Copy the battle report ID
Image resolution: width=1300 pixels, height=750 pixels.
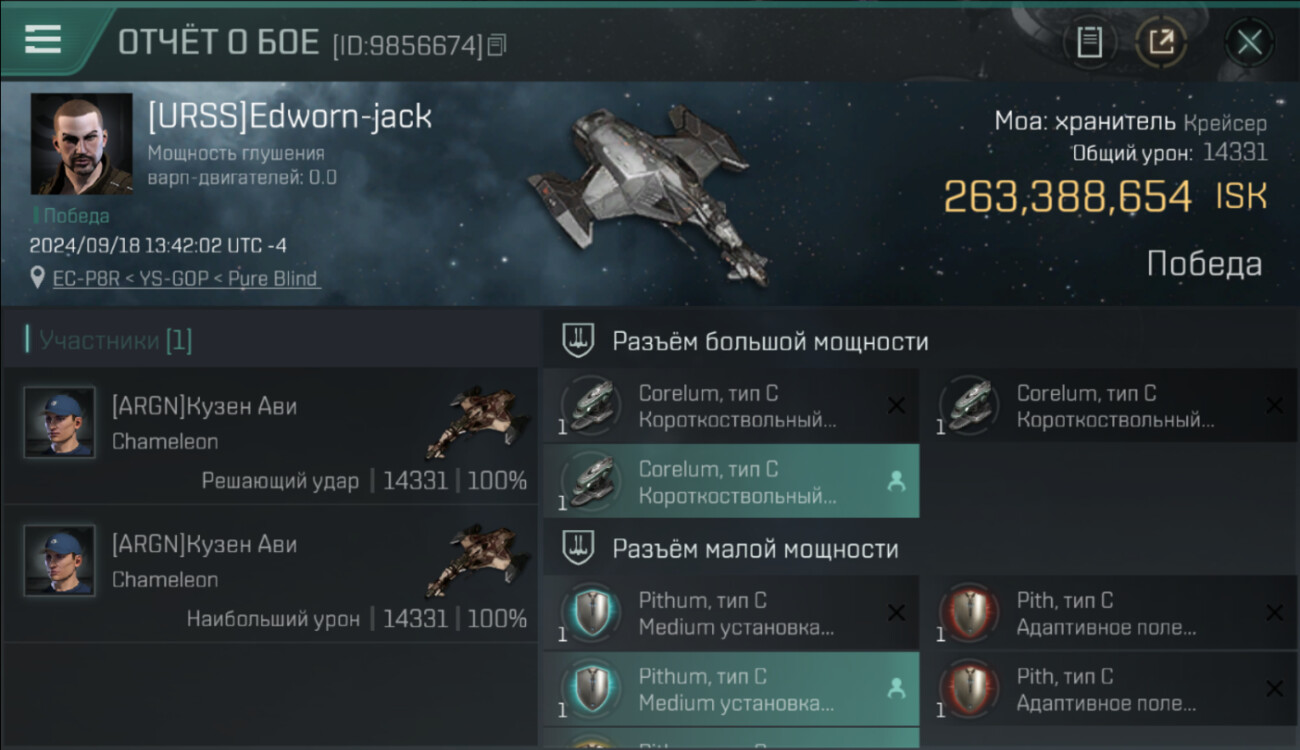[x=497, y=45]
